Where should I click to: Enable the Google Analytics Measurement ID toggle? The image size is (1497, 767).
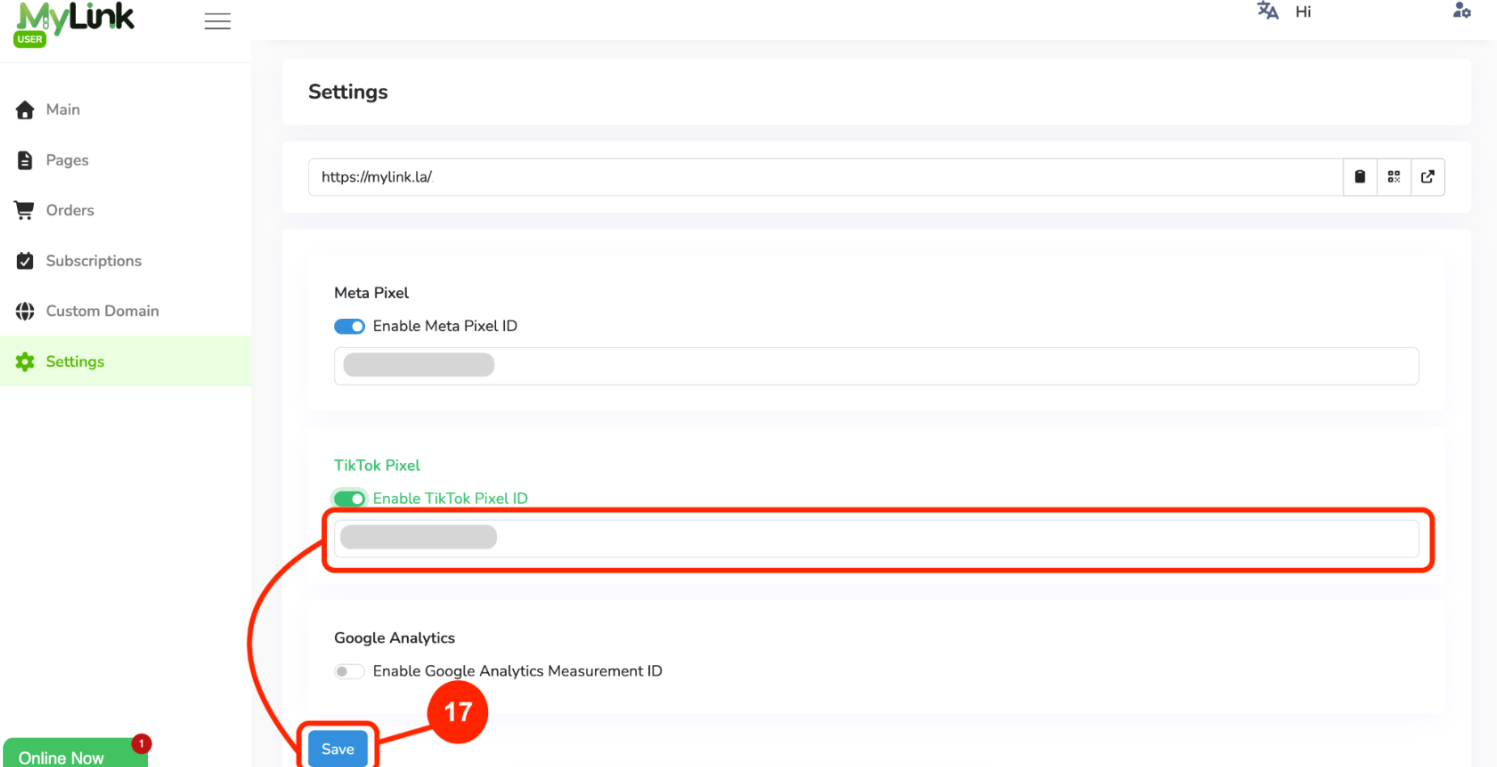[349, 671]
